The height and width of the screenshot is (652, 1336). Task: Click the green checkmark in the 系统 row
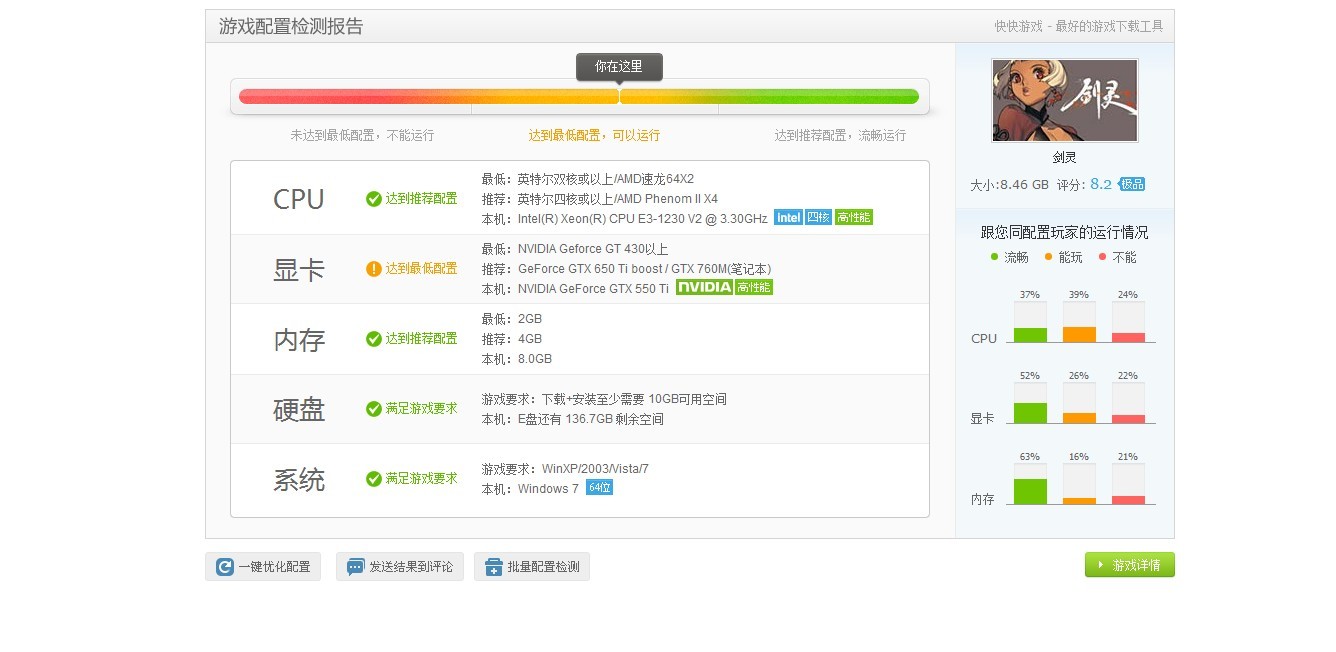point(374,479)
